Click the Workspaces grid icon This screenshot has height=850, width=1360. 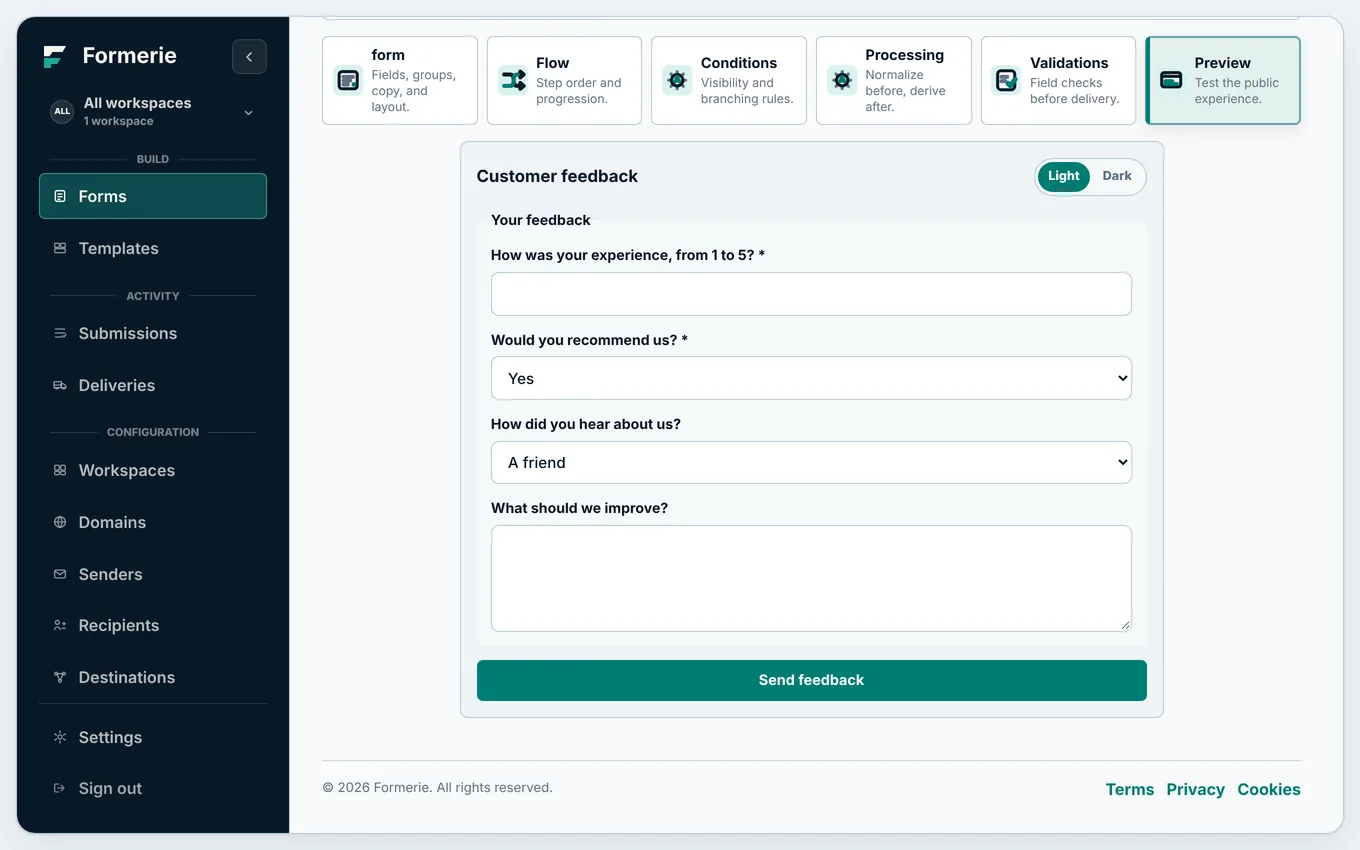coord(60,470)
